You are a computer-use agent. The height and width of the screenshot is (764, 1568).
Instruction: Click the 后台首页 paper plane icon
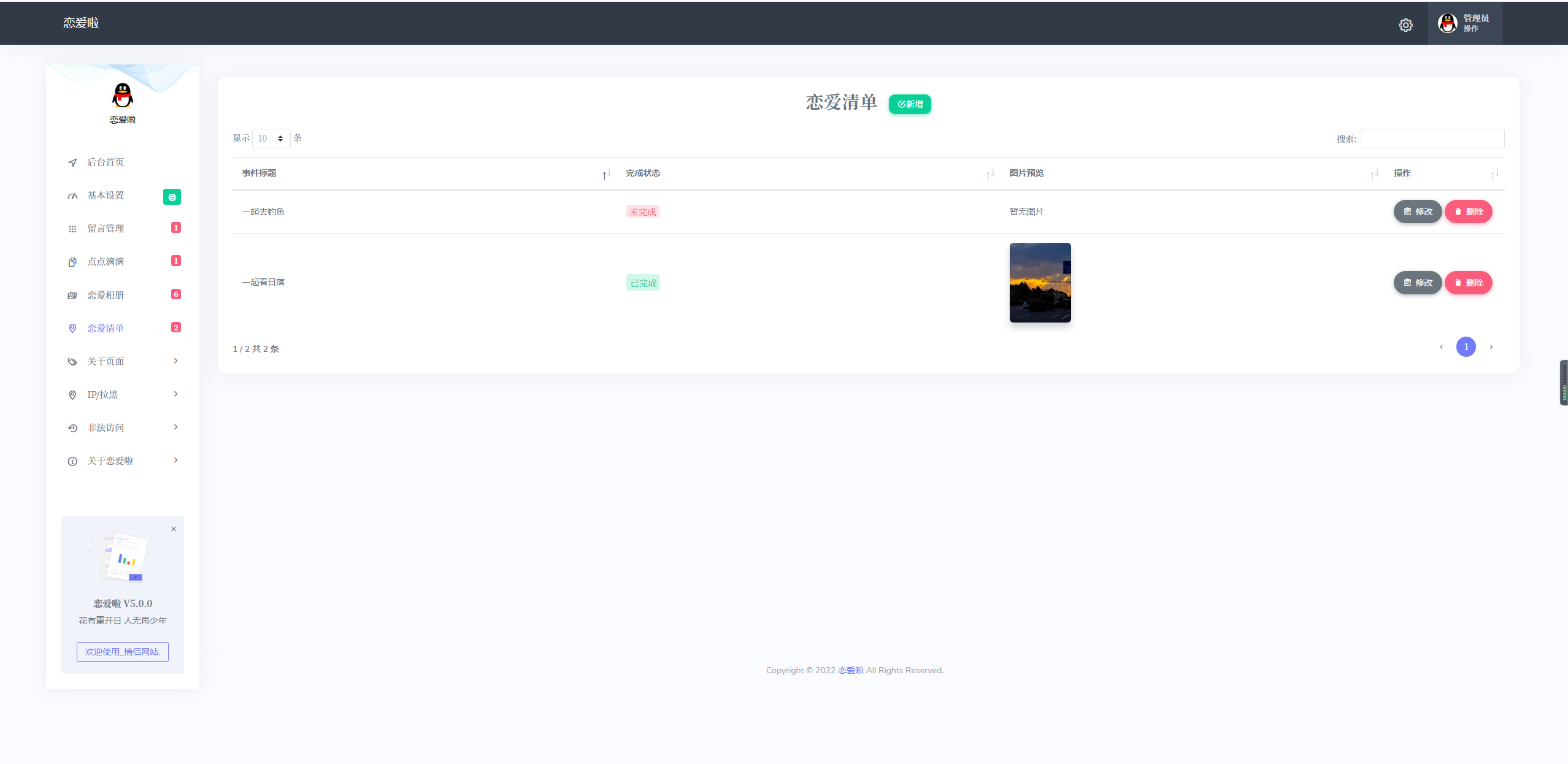pyautogui.click(x=72, y=162)
